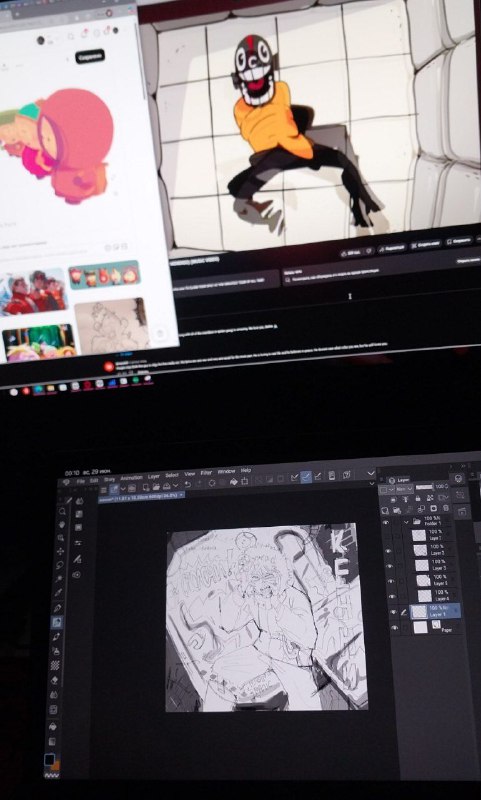Open the layer blending mode dropdown
481x800 pixels.
403,488
